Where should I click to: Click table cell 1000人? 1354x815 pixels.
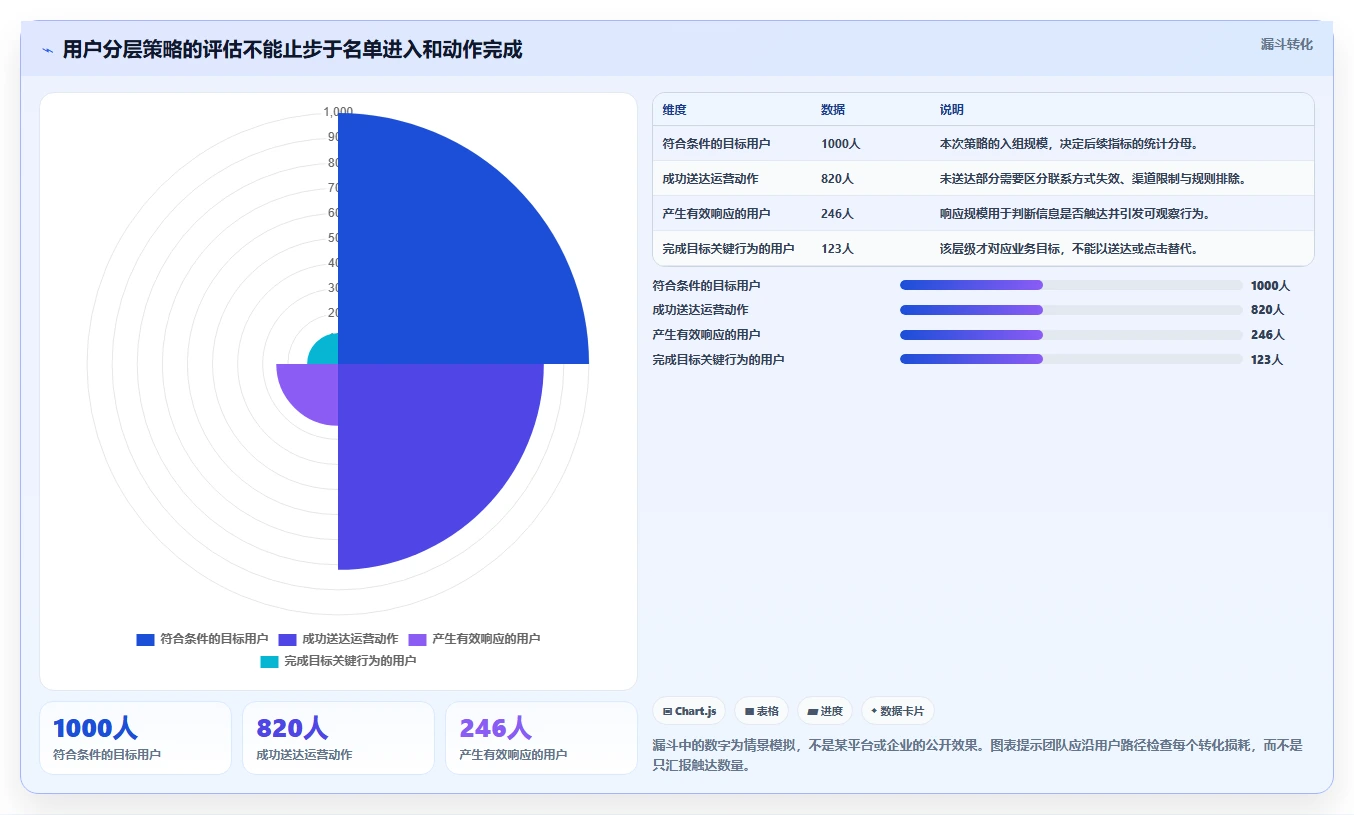point(840,144)
